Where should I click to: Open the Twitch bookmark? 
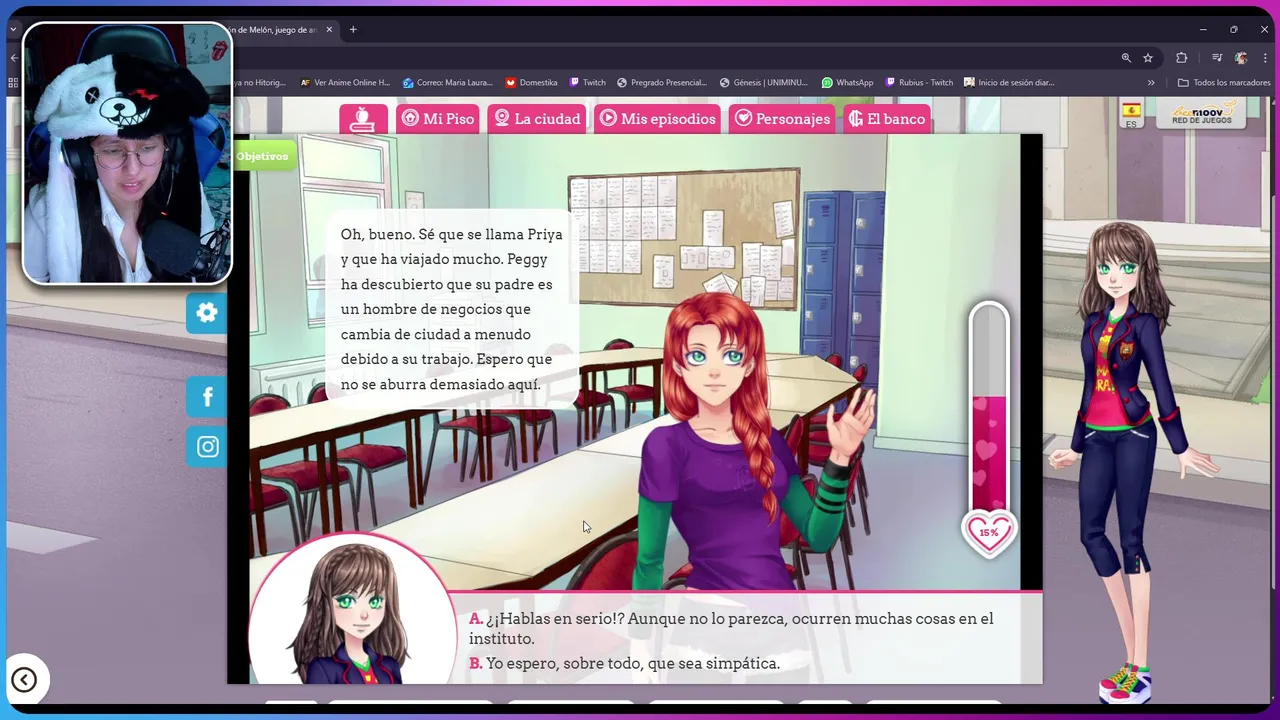point(587,83)
